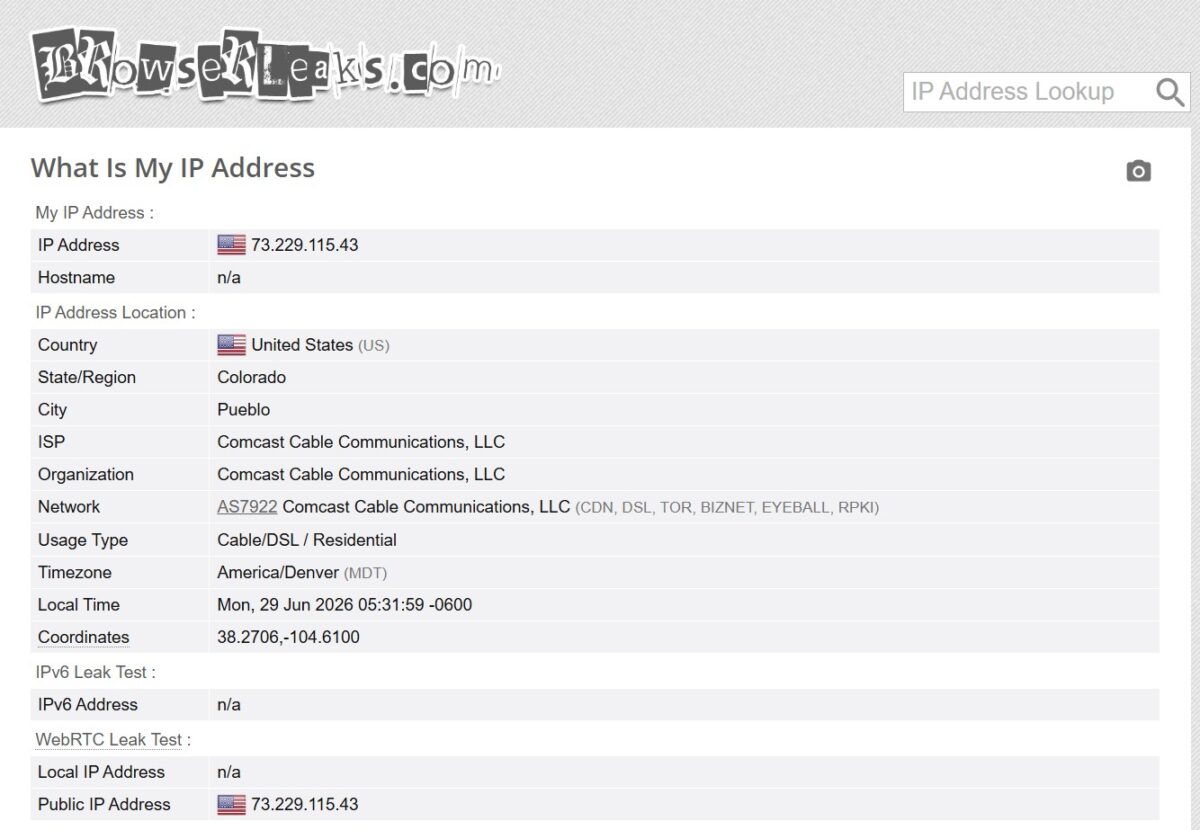Open the WebRTC Leak Test link

click(x=109, y=740)
